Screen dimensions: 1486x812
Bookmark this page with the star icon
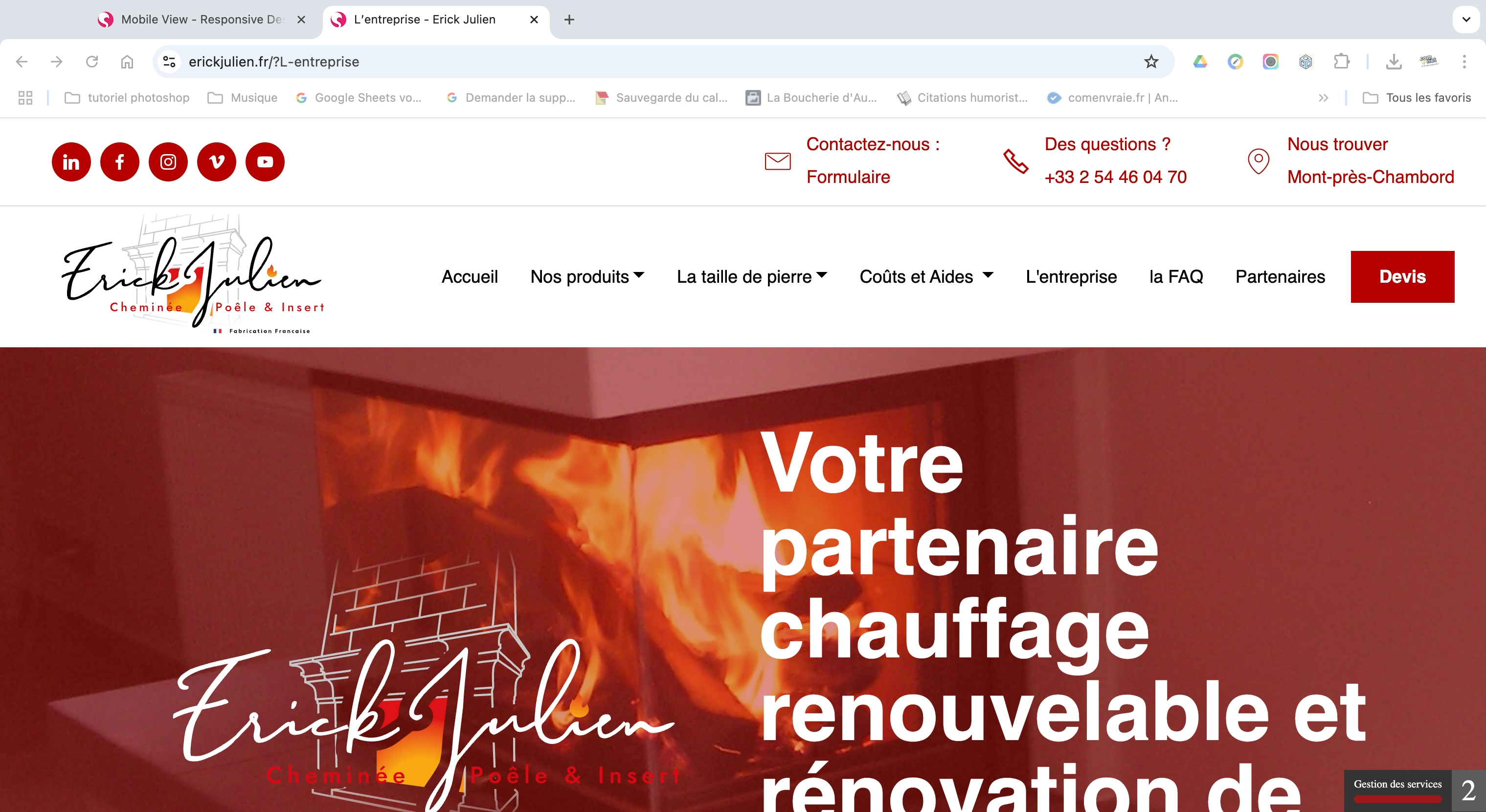(1151, 62)
